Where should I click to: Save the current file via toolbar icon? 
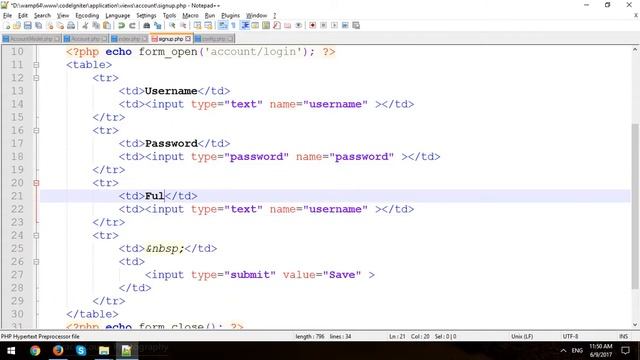28,25
